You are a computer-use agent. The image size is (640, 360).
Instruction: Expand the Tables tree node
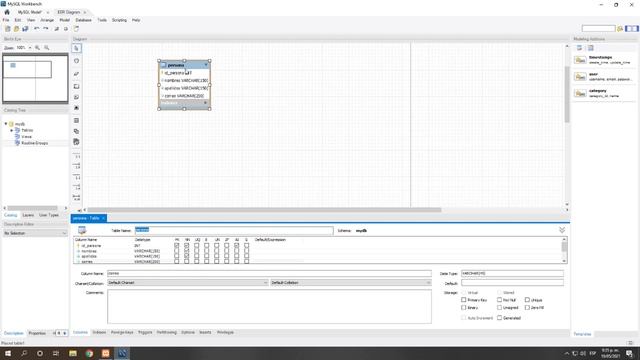tap(11, 130)
